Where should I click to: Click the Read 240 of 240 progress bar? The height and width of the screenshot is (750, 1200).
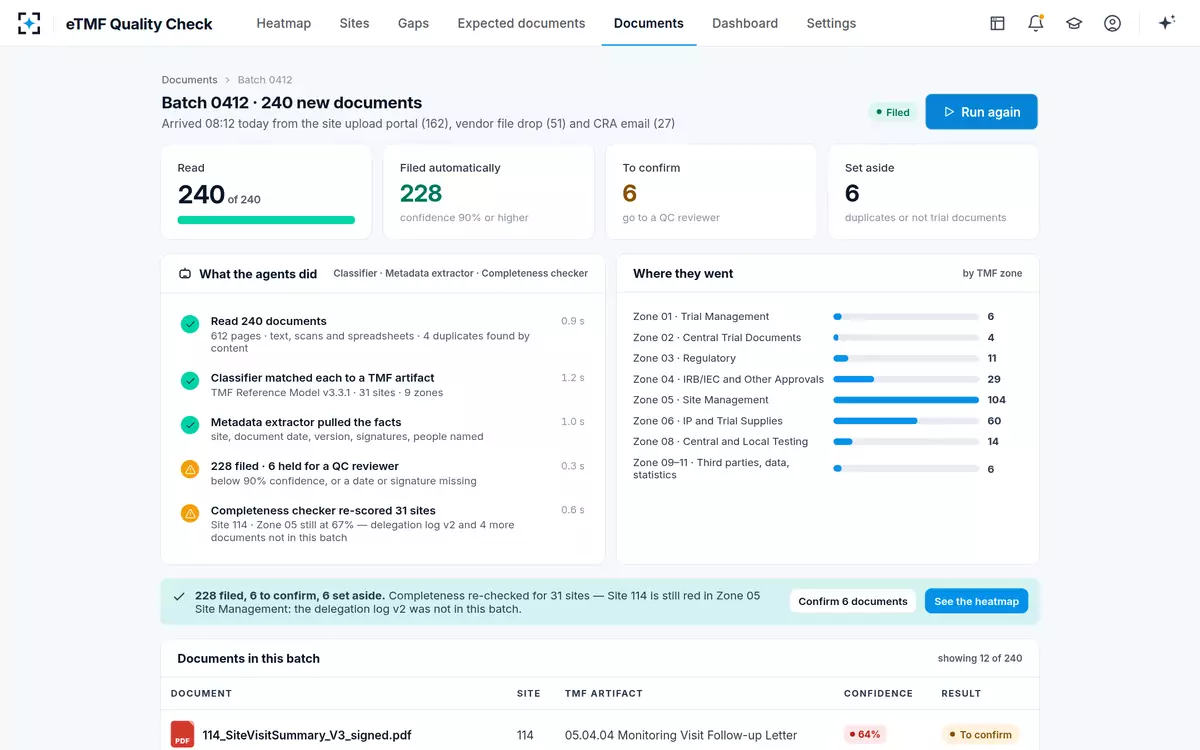coord(266,220)
